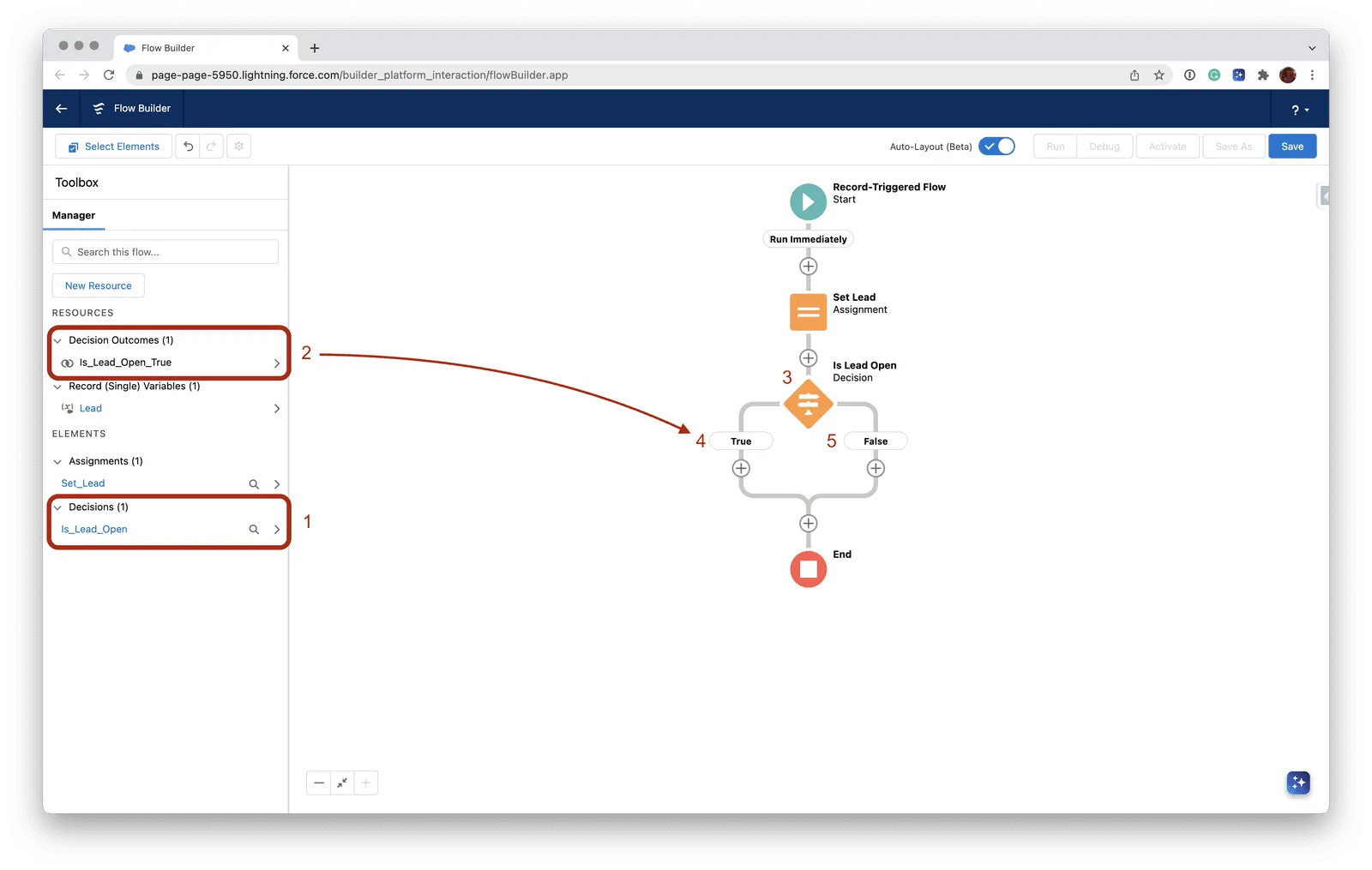Collapse the Decision Outcomes section
The height and width of the screenshot is (870, 1372).
pyautogui.click(x=57, y=340)
